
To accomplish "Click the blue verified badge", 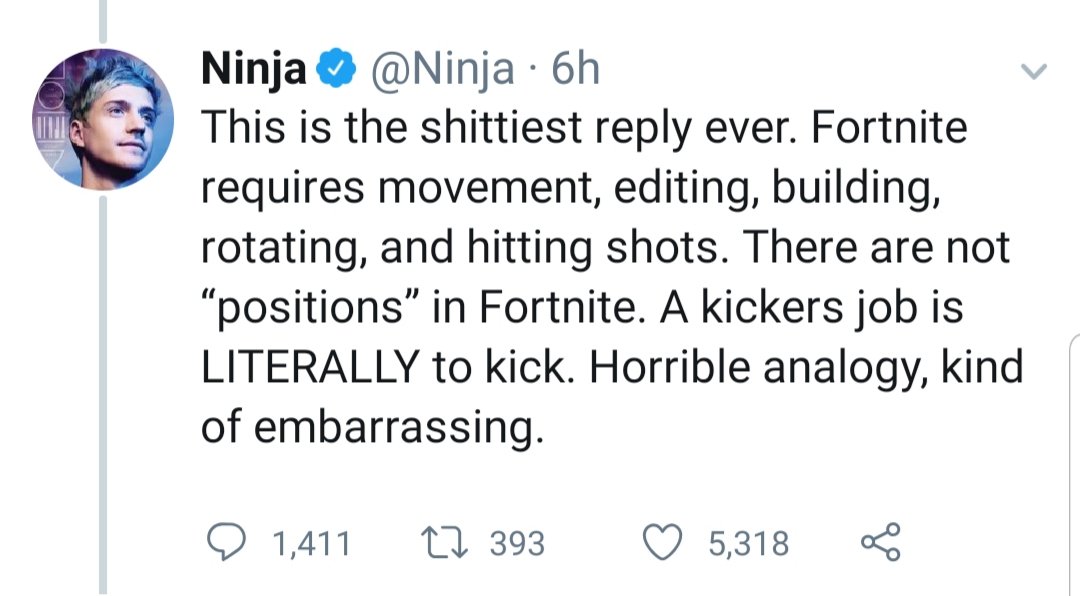I will (335, 68).
